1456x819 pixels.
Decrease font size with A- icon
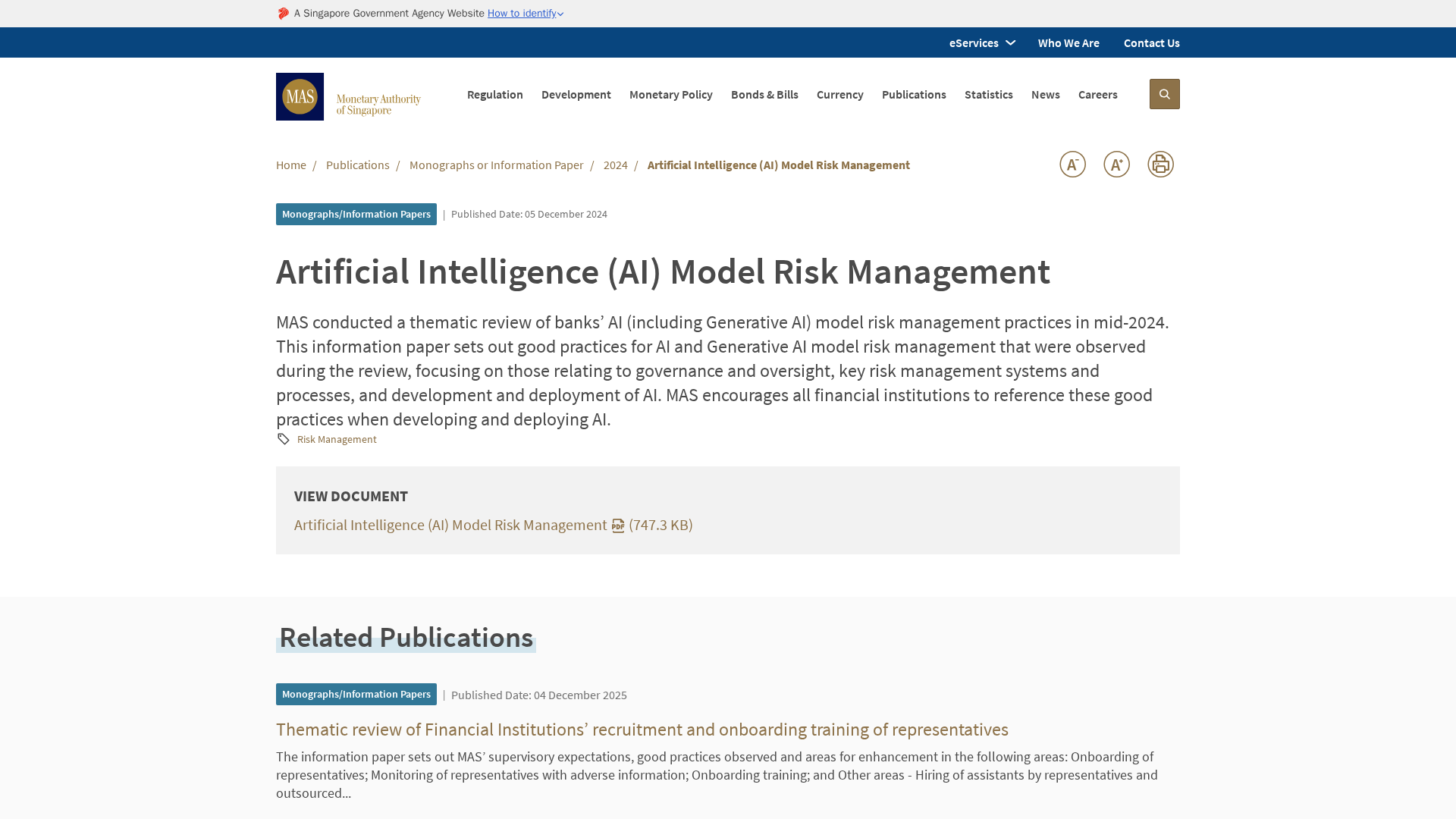[x=1072, y=165]
